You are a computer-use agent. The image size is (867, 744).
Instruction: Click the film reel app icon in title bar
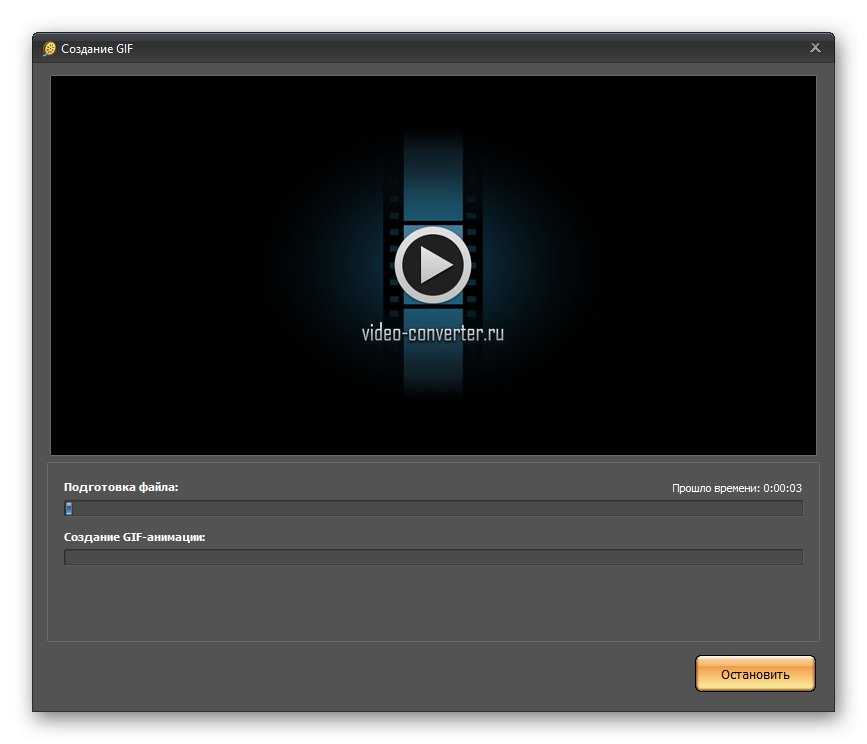coord(49,49)
